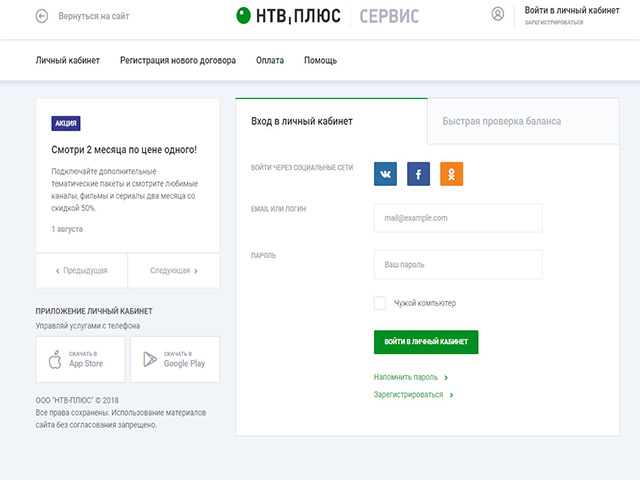This screenshot has height=480, width=640.
Task: Click the user profile icon in the header
Action: pos(498,14)
